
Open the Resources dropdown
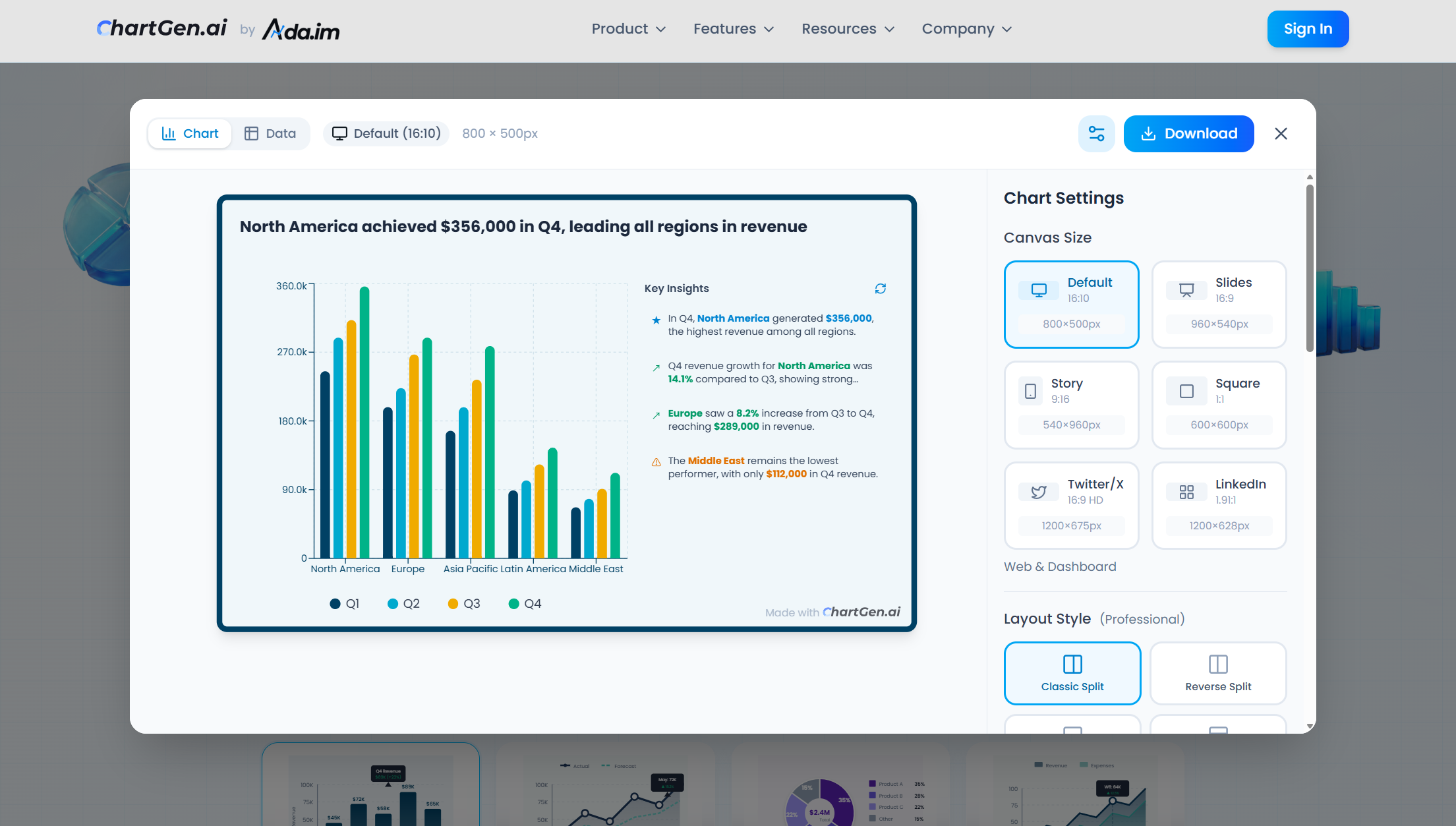(848, 29)
